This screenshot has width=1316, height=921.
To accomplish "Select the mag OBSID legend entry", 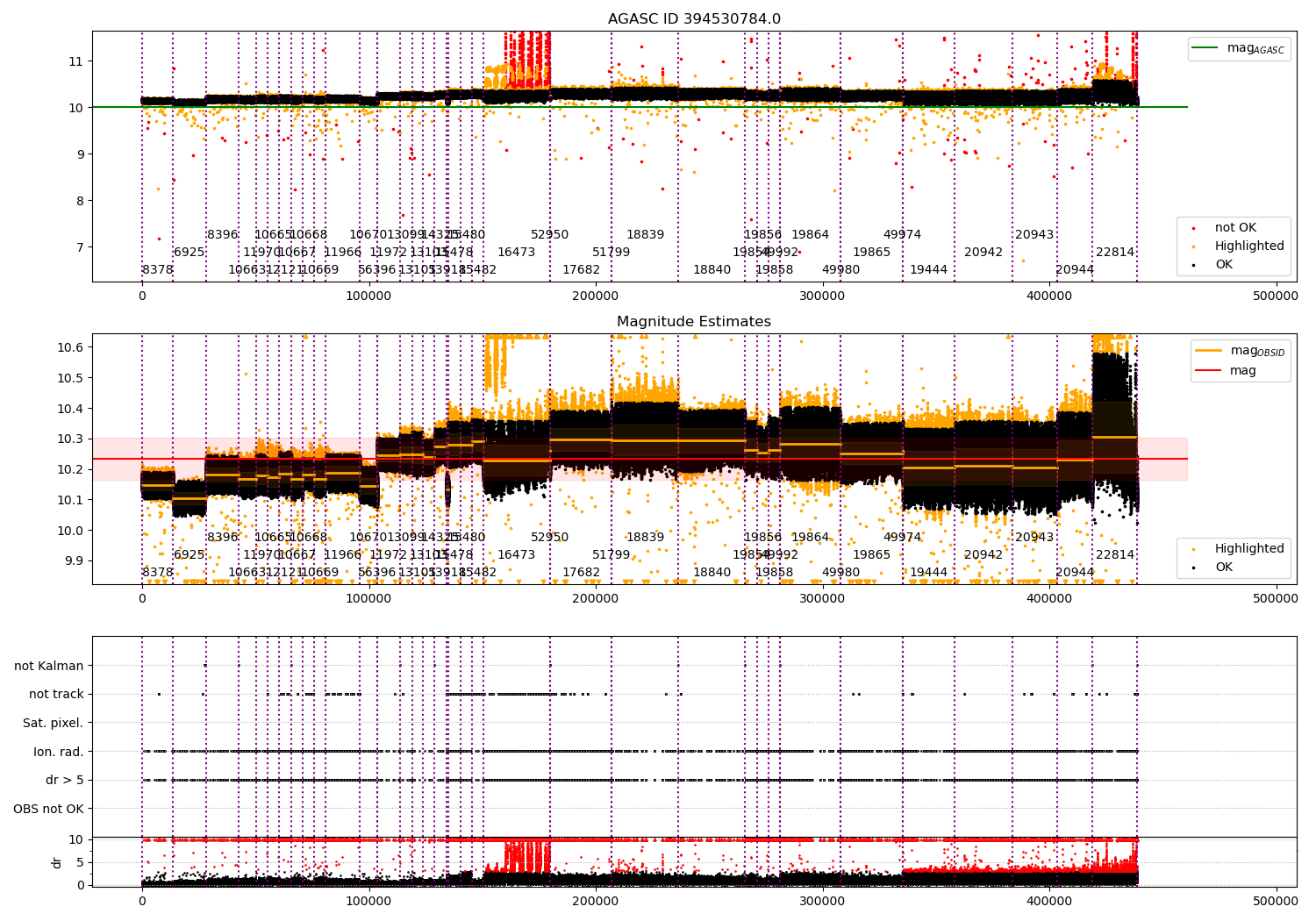I will [x=1241, y=351].
